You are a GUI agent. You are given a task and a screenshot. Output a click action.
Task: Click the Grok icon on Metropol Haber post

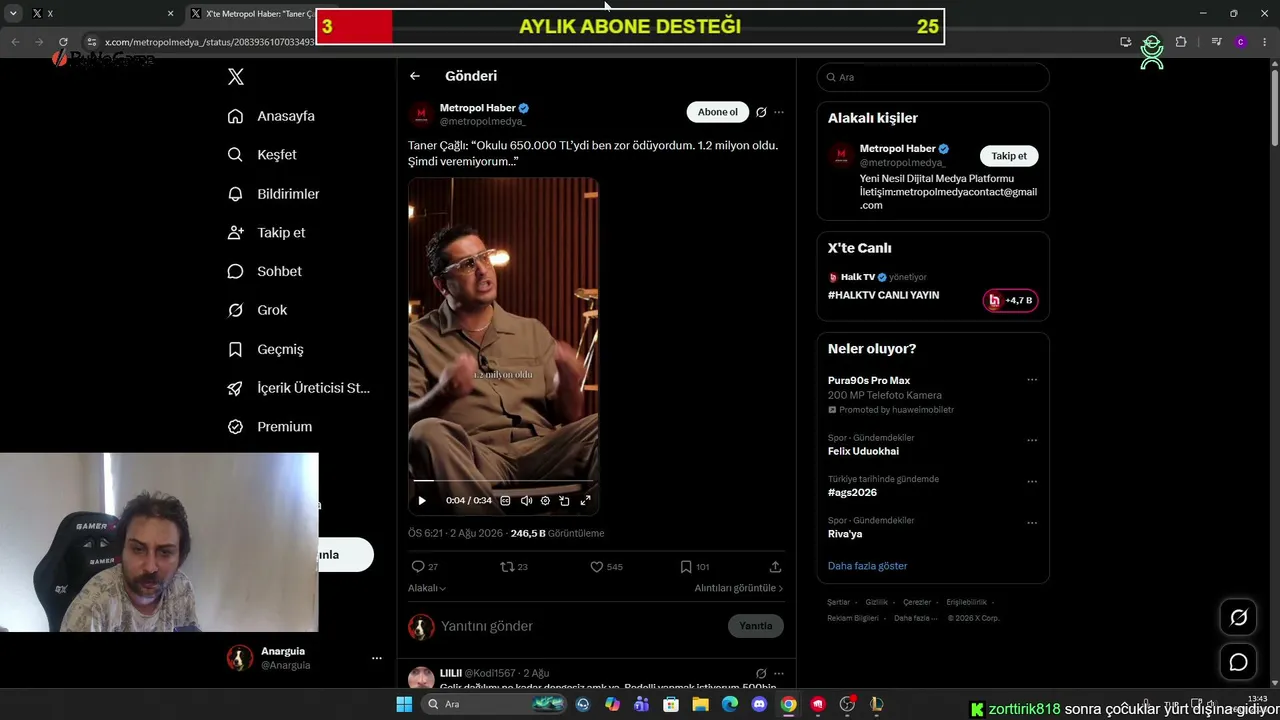tap(761, 112)
